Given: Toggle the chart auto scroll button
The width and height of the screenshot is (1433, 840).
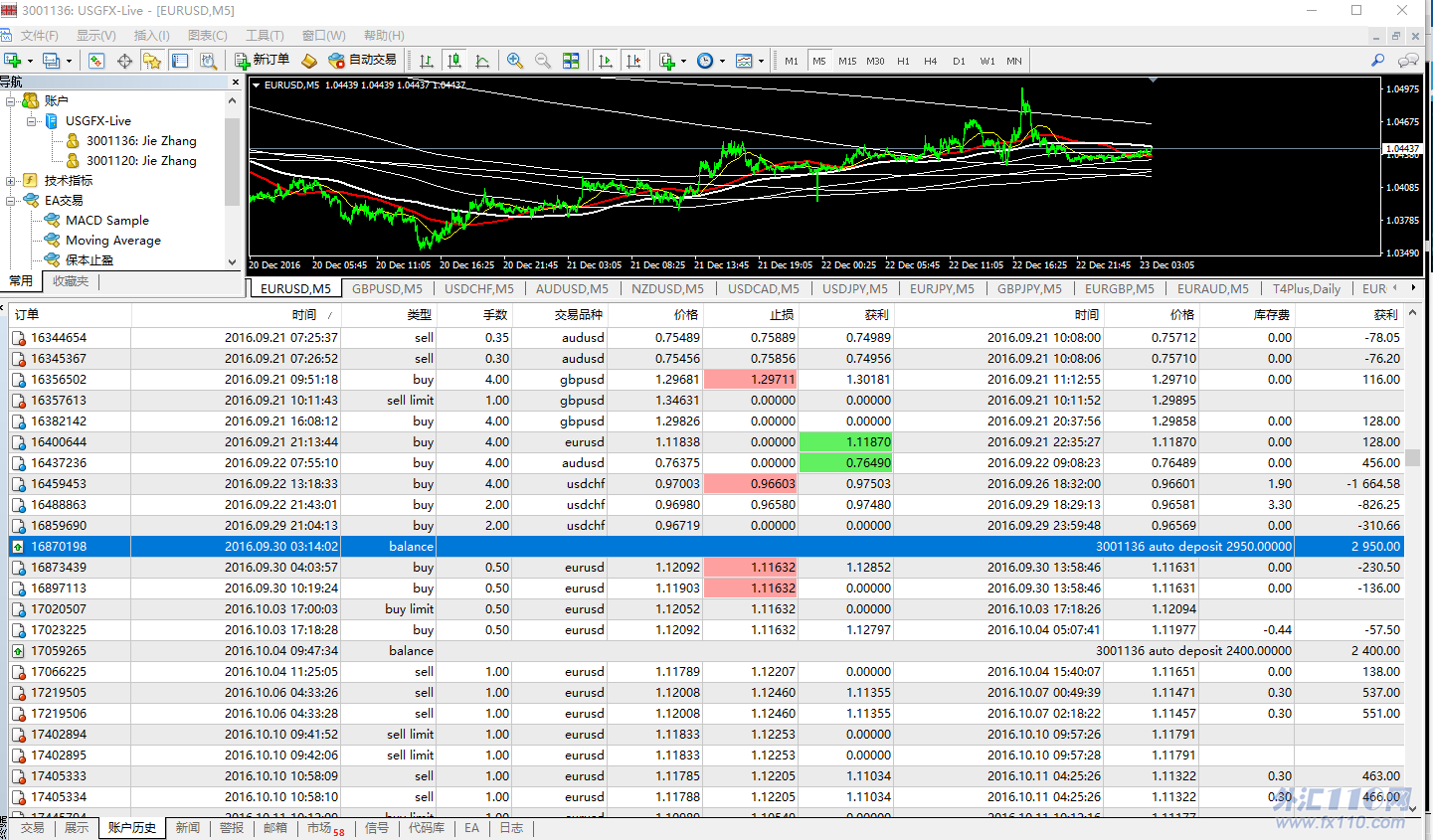Looking at the screenshot, I should [605, 61].
